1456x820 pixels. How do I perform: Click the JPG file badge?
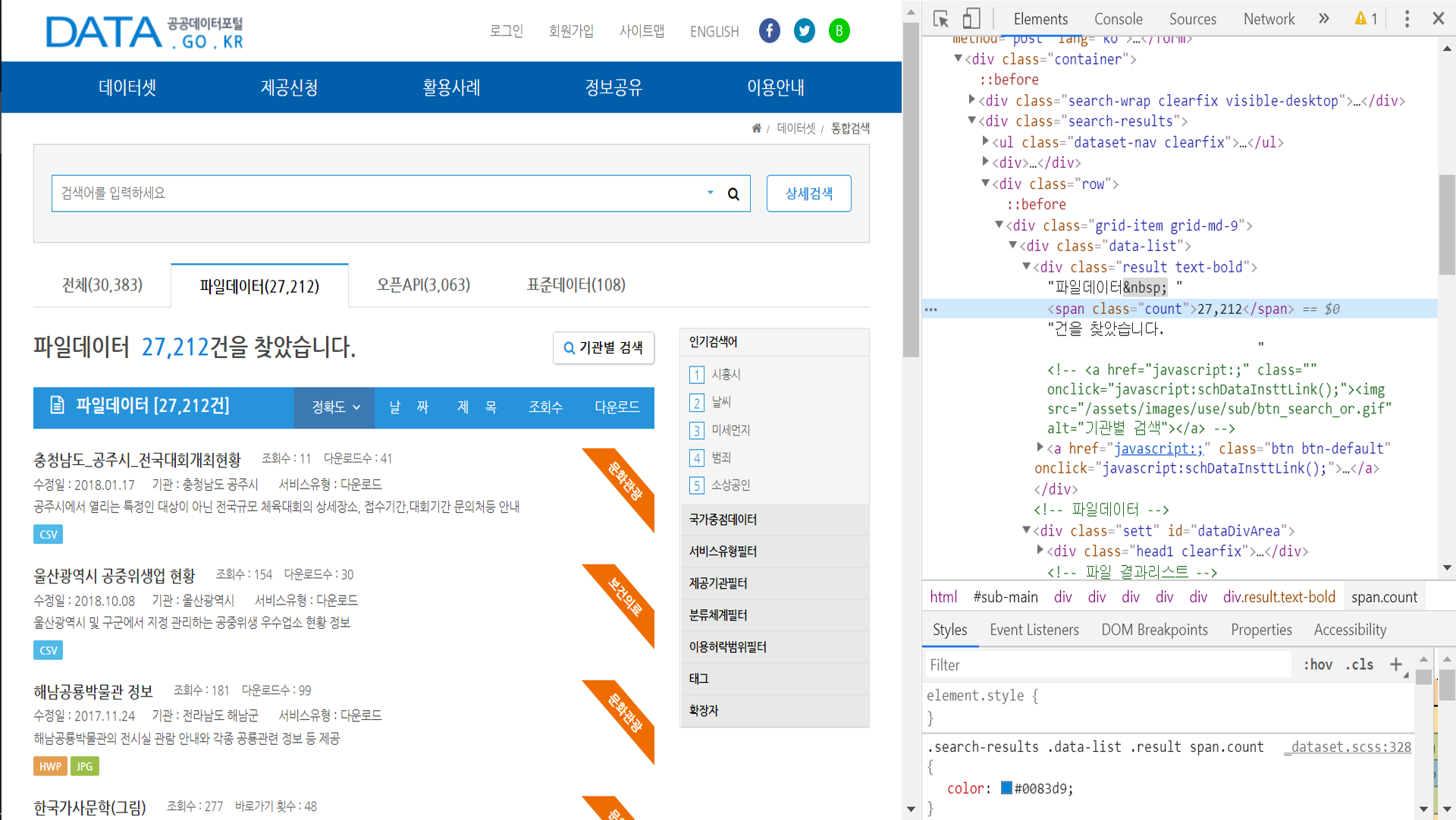[x=84, y=767]
